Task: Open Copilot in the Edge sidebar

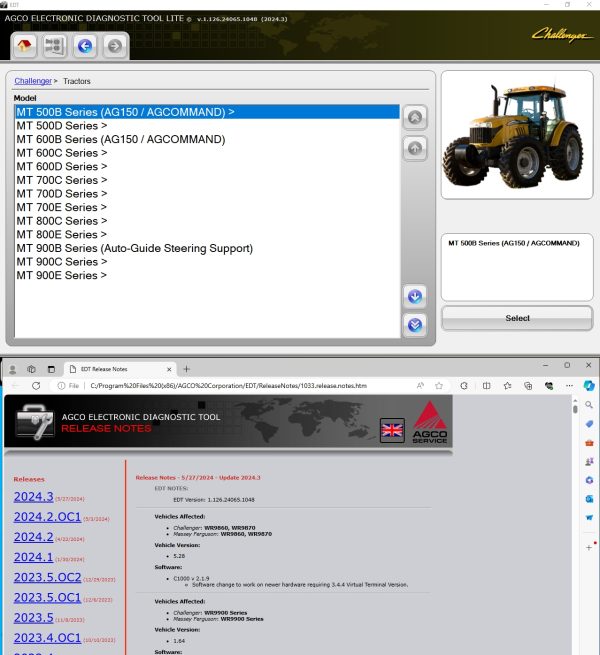Action: pos(589,386)
